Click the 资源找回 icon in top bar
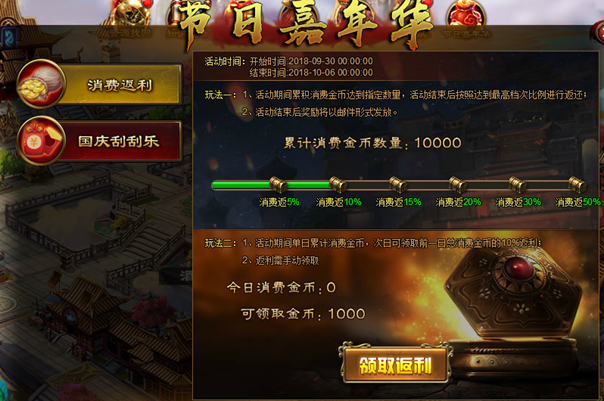Screen dimensions: 604x401 point(130,18)
